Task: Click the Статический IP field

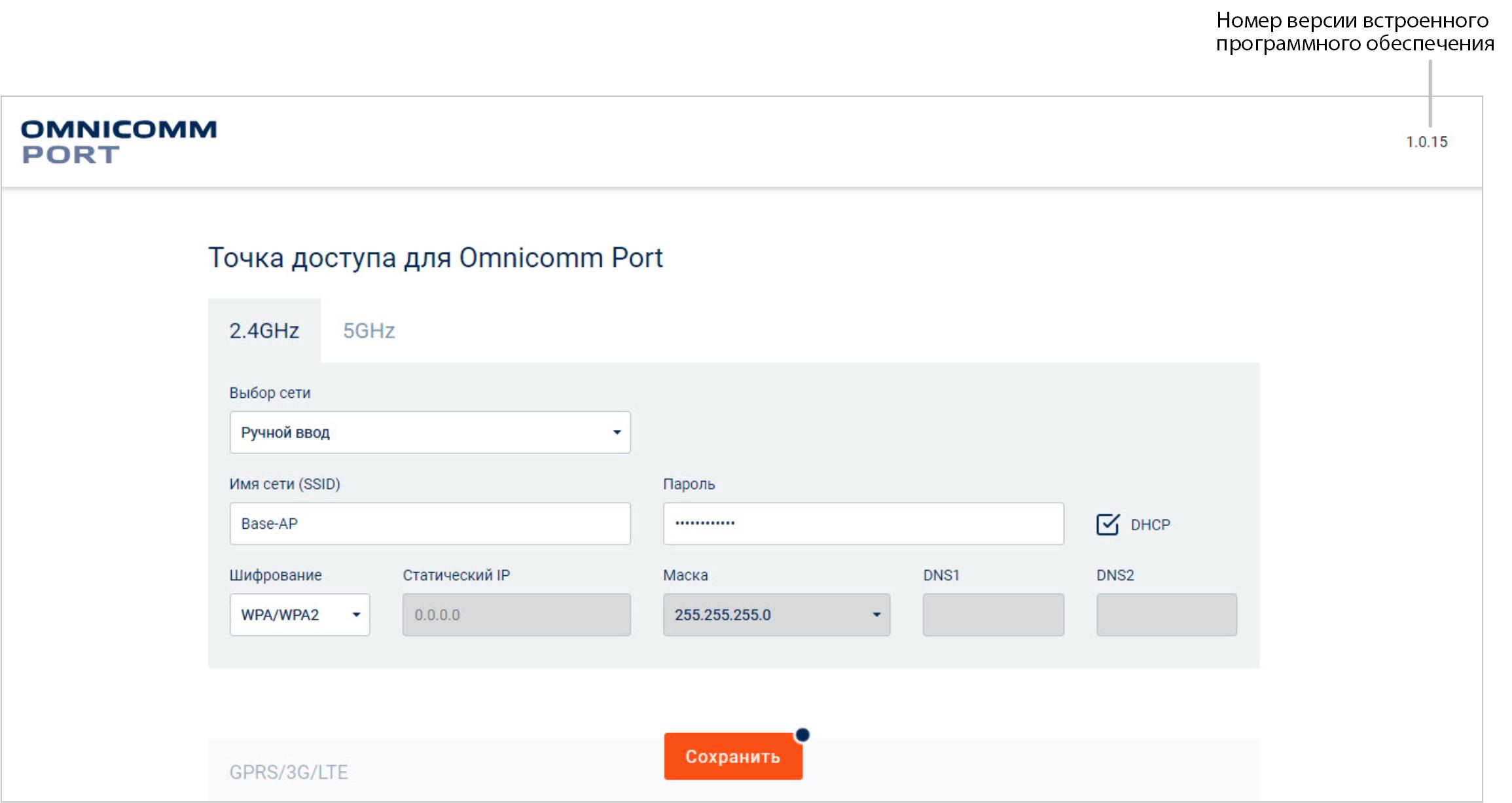Action: [516, 615]
